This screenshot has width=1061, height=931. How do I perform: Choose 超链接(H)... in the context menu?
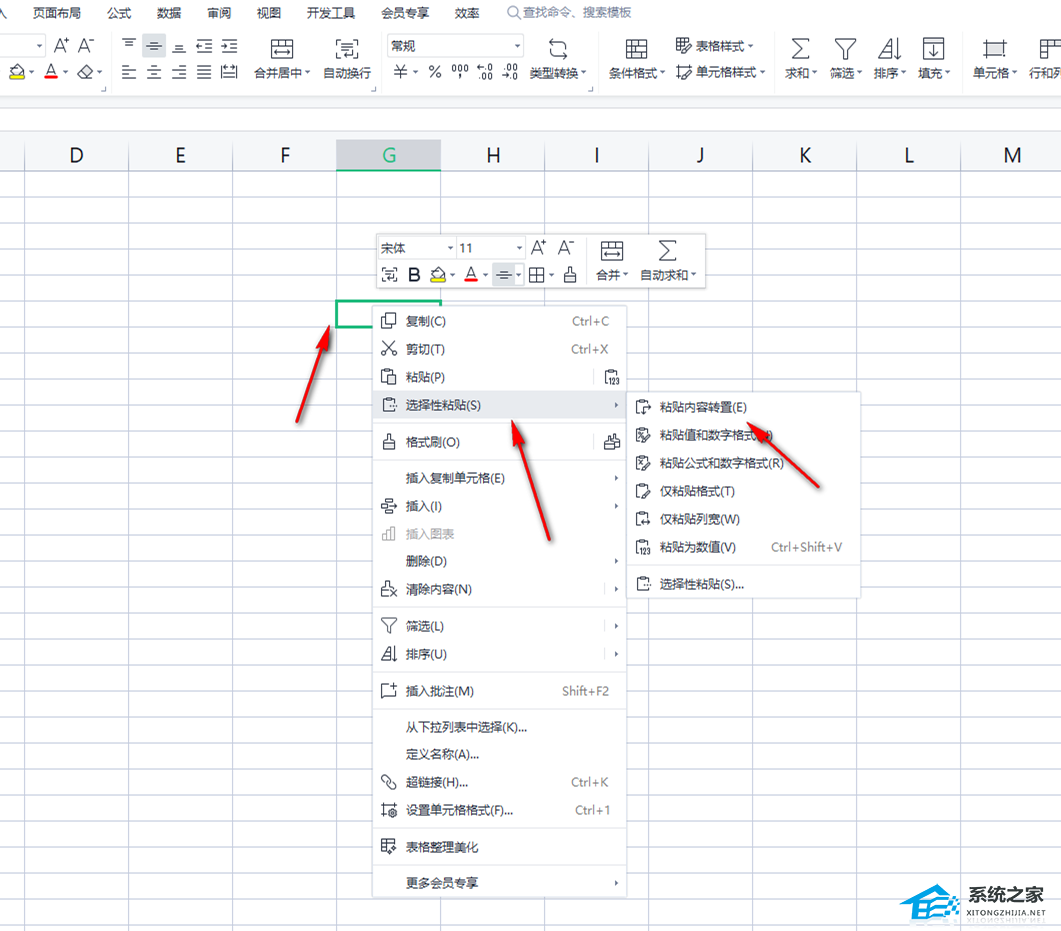[x=499, y=782]
